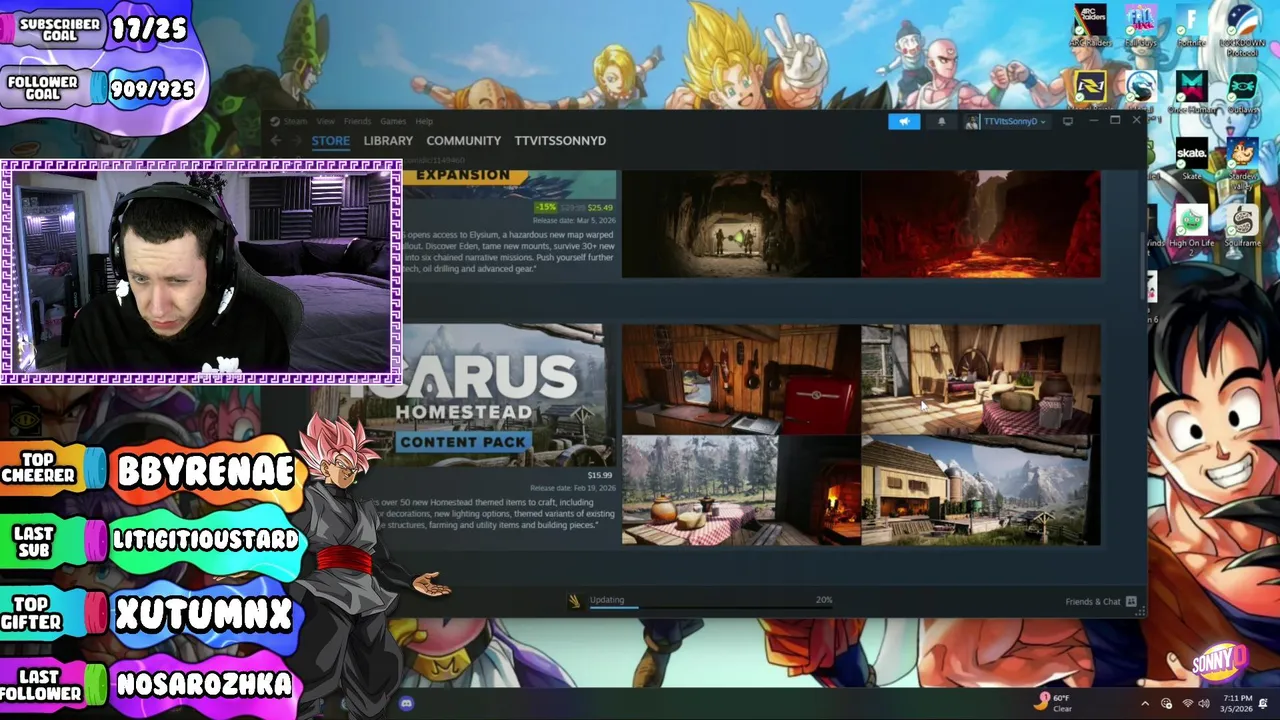Expand TTVItsSonnyD account dropdown

(x=1007, y=121)
